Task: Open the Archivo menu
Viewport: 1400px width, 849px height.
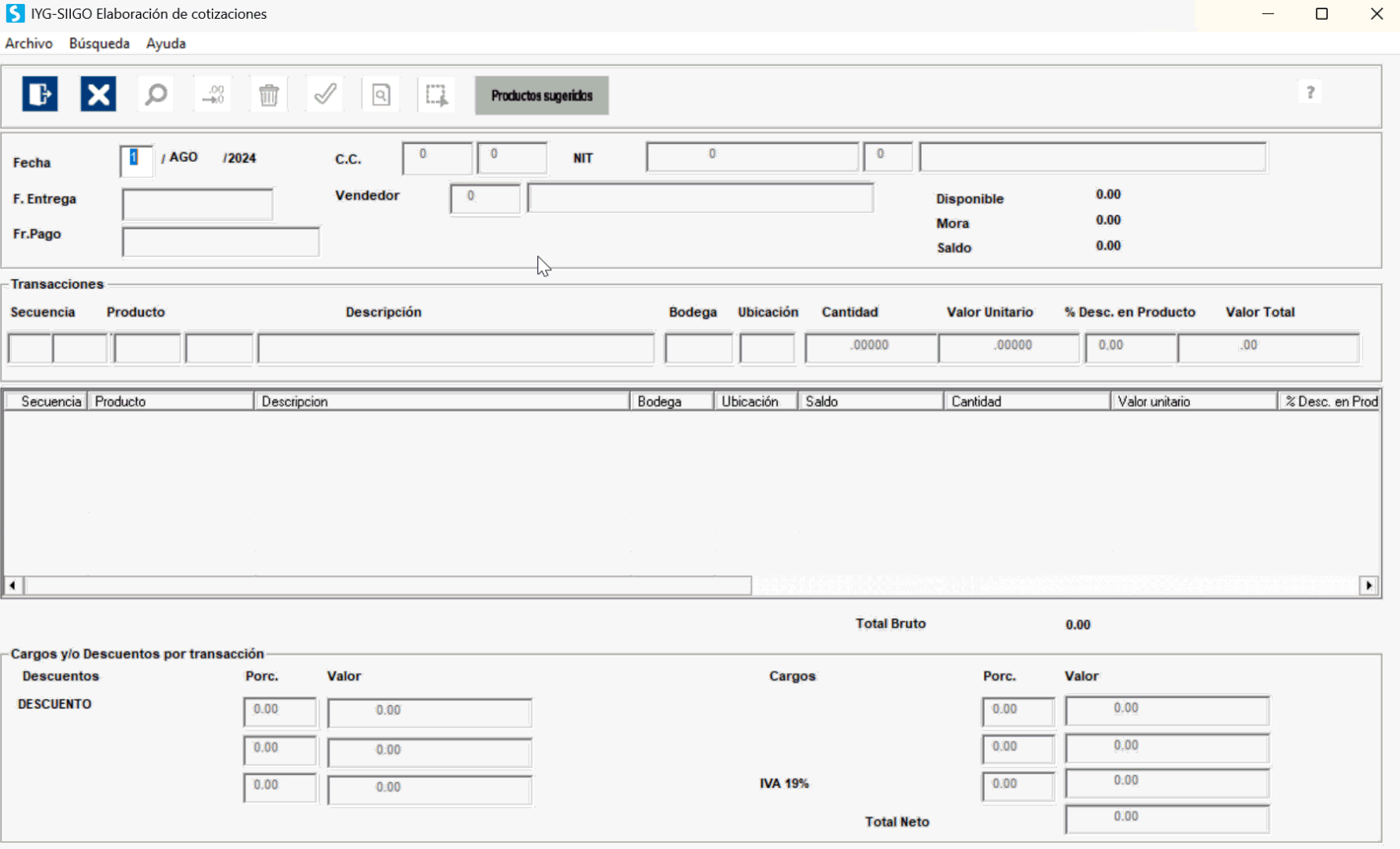Action: (x=29, y=43)
